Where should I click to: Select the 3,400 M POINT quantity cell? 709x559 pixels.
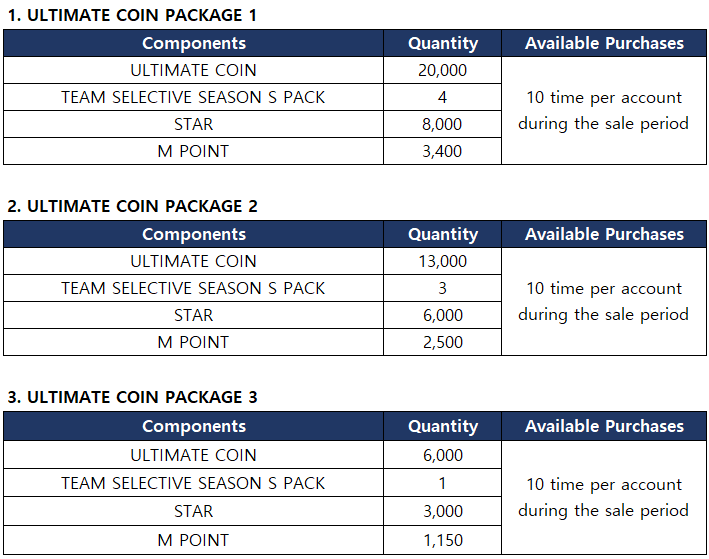click(442, 151)
